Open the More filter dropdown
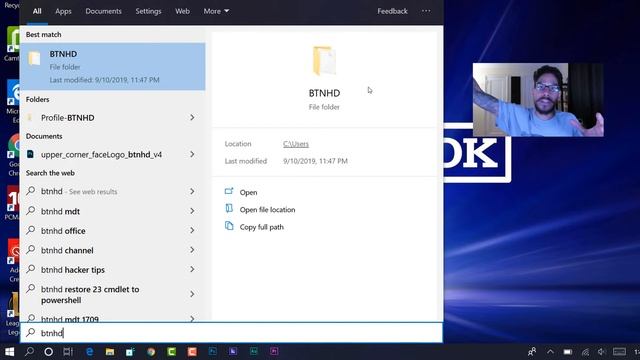The width and height of the screenshot is (640, 360). pyautogui.click(x=216, y=11)
